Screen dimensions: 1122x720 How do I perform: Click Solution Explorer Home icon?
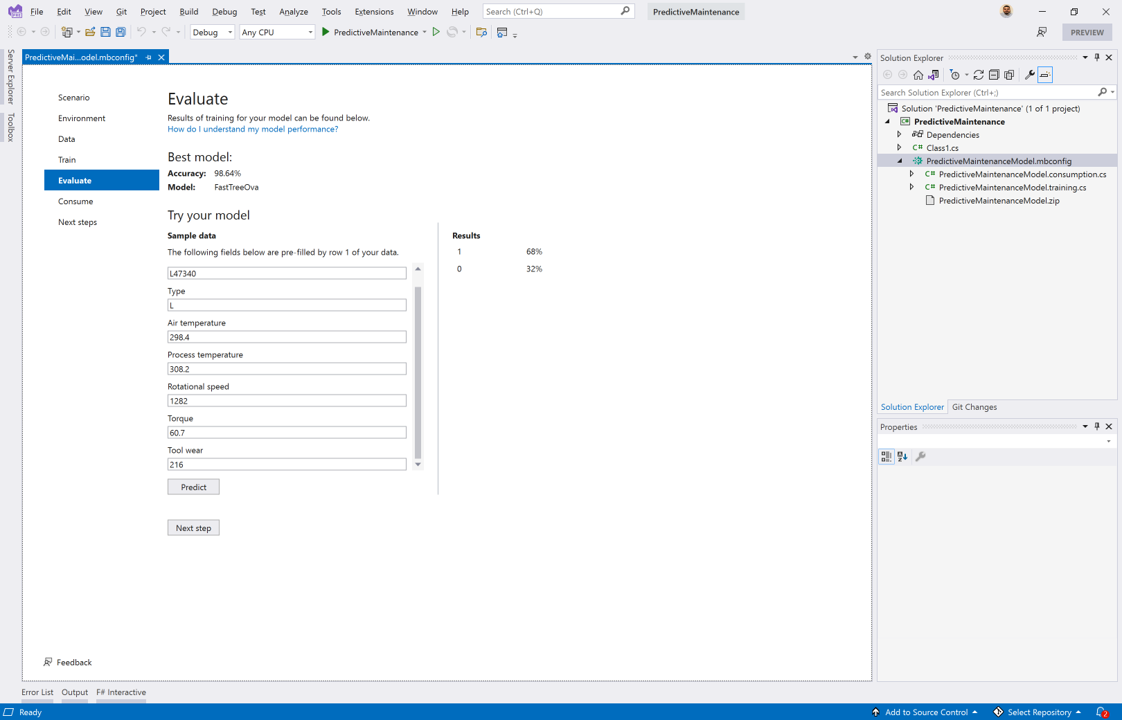point(918,75)
